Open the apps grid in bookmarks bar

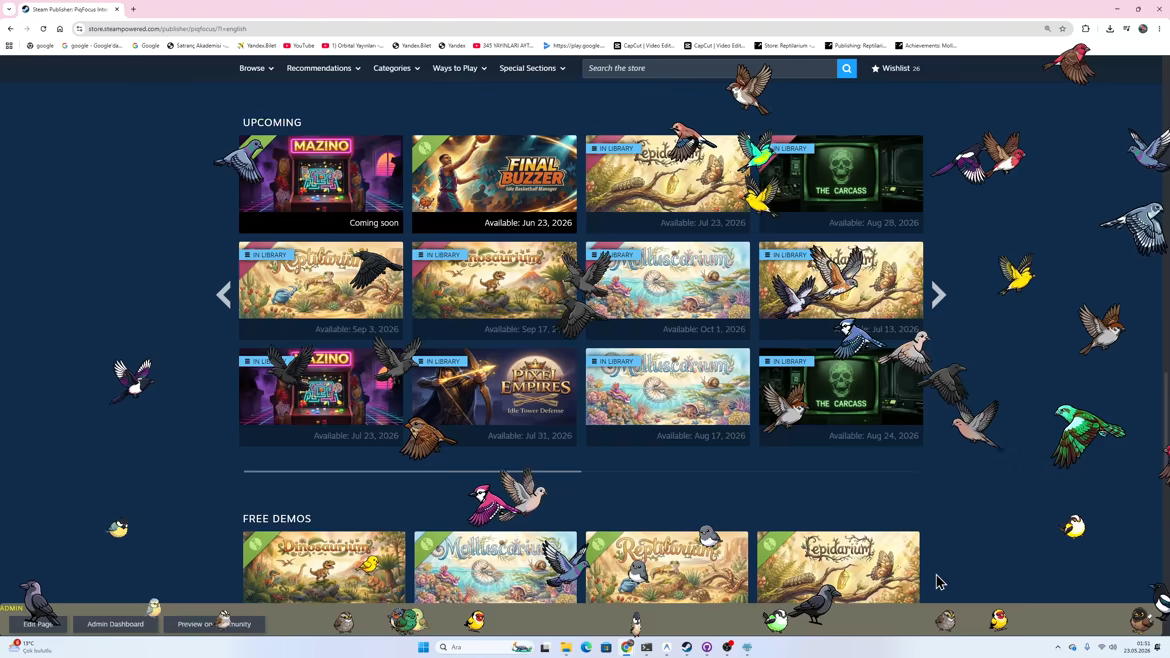[9, 46]
